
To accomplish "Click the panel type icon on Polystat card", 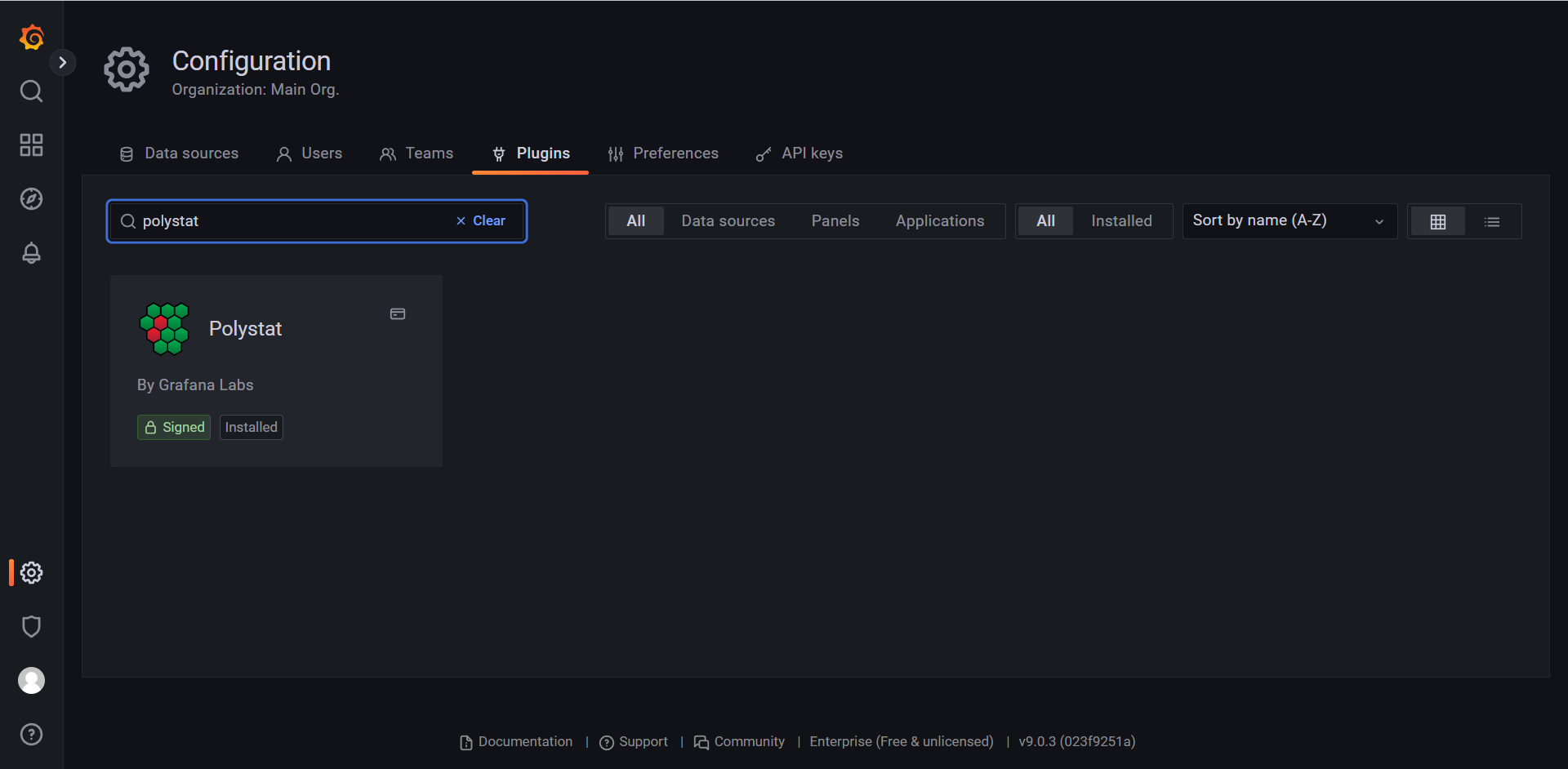I will pyautogui.click(x=398, y=314).
